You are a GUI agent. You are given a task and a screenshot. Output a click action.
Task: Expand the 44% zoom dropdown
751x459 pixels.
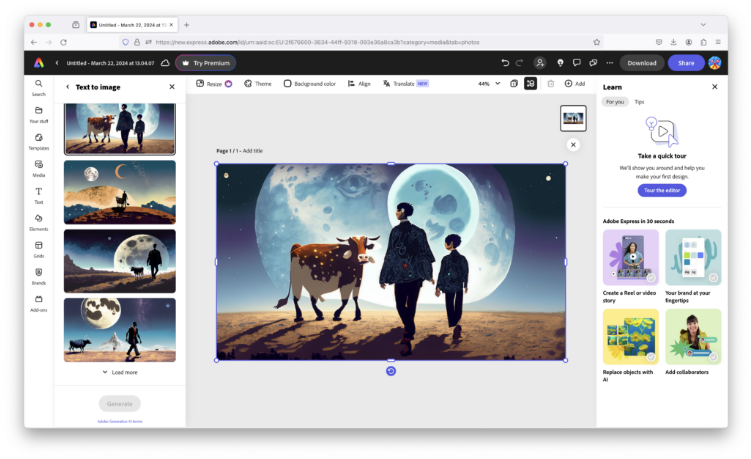point(489,84)
